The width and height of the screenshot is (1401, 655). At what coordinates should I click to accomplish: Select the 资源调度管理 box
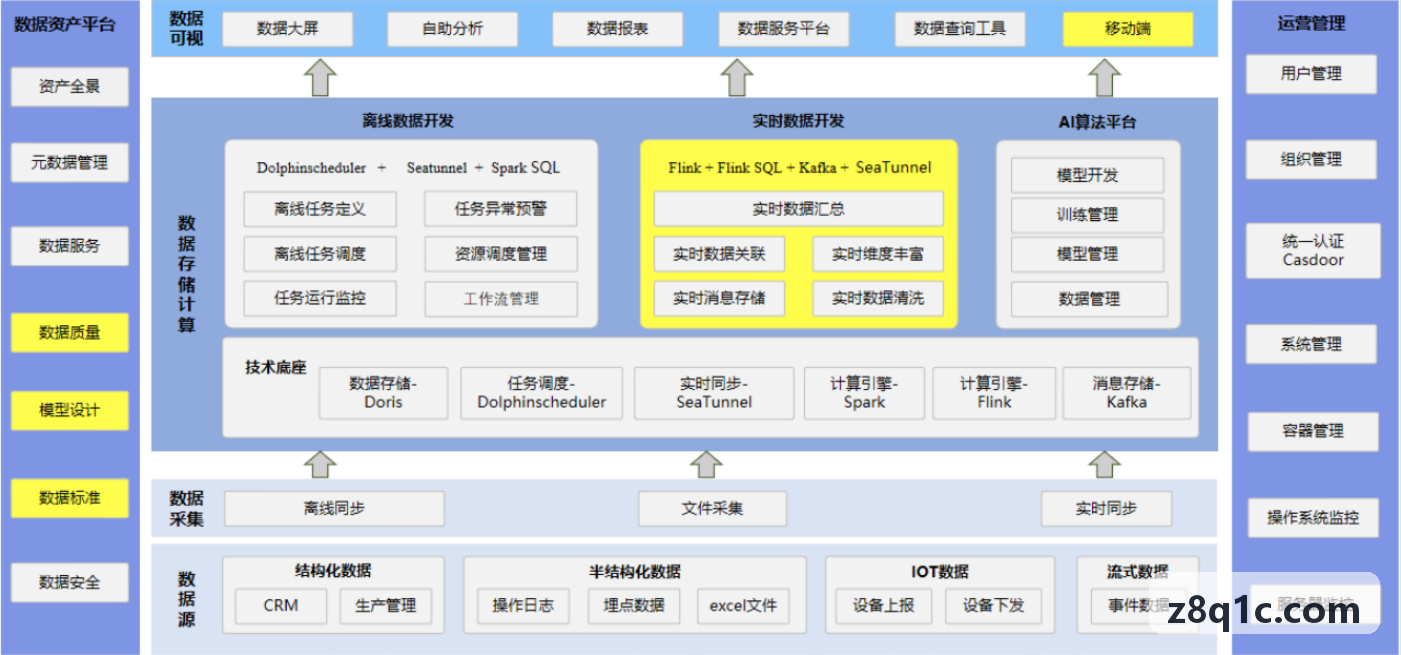click(x=501, y=254)
